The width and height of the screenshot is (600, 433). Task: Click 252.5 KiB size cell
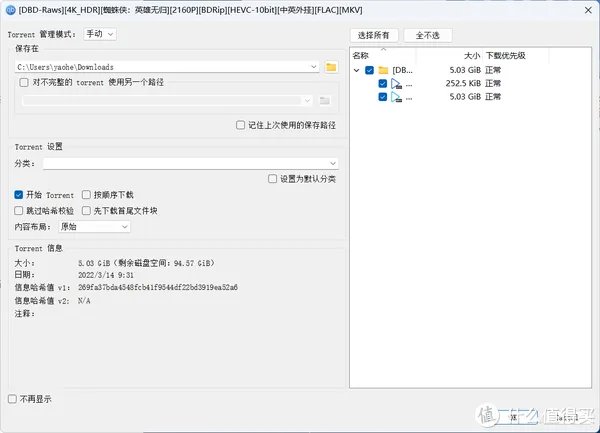point(463,83)
